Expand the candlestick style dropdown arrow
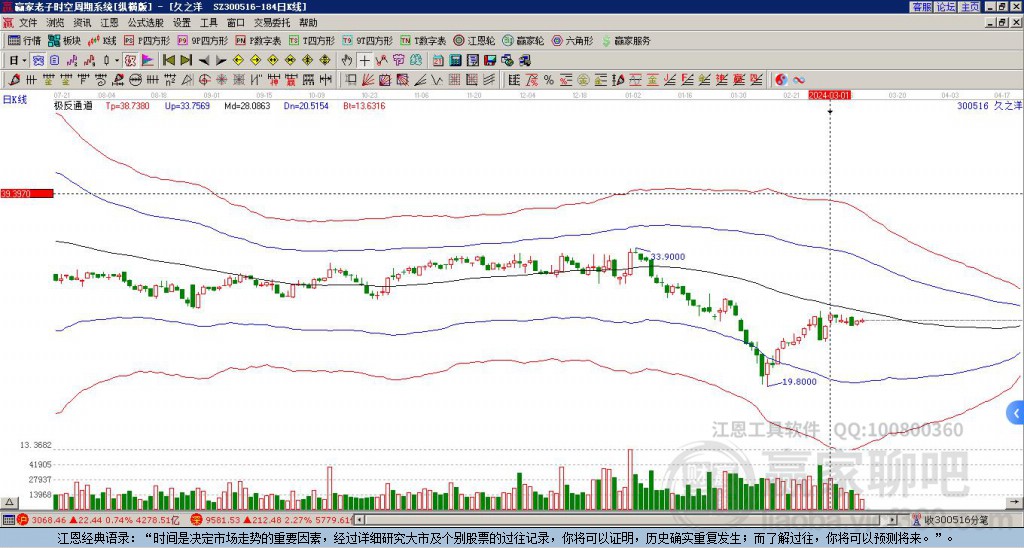 117,61
